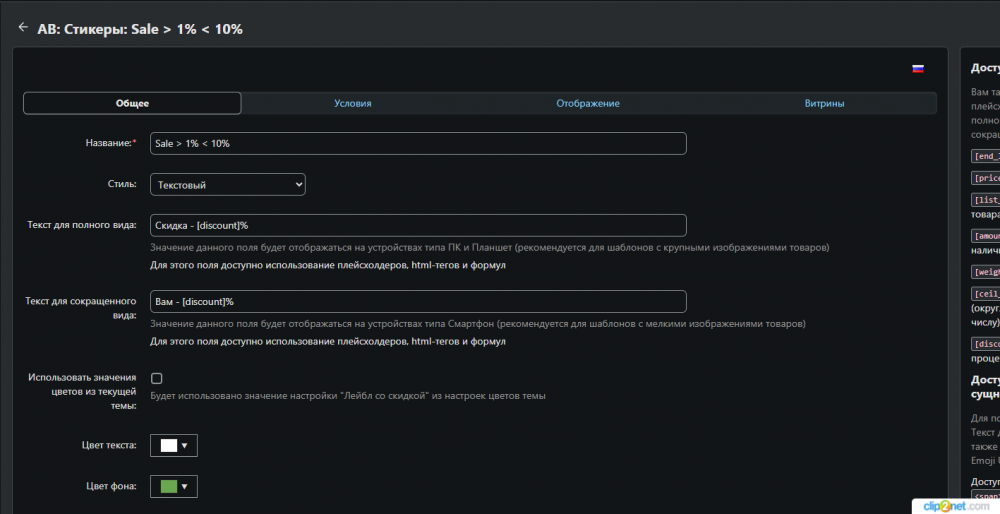The image size is (1000, 514).
Task: Go to the Витрины tab
Action: [x=824, y=103]
